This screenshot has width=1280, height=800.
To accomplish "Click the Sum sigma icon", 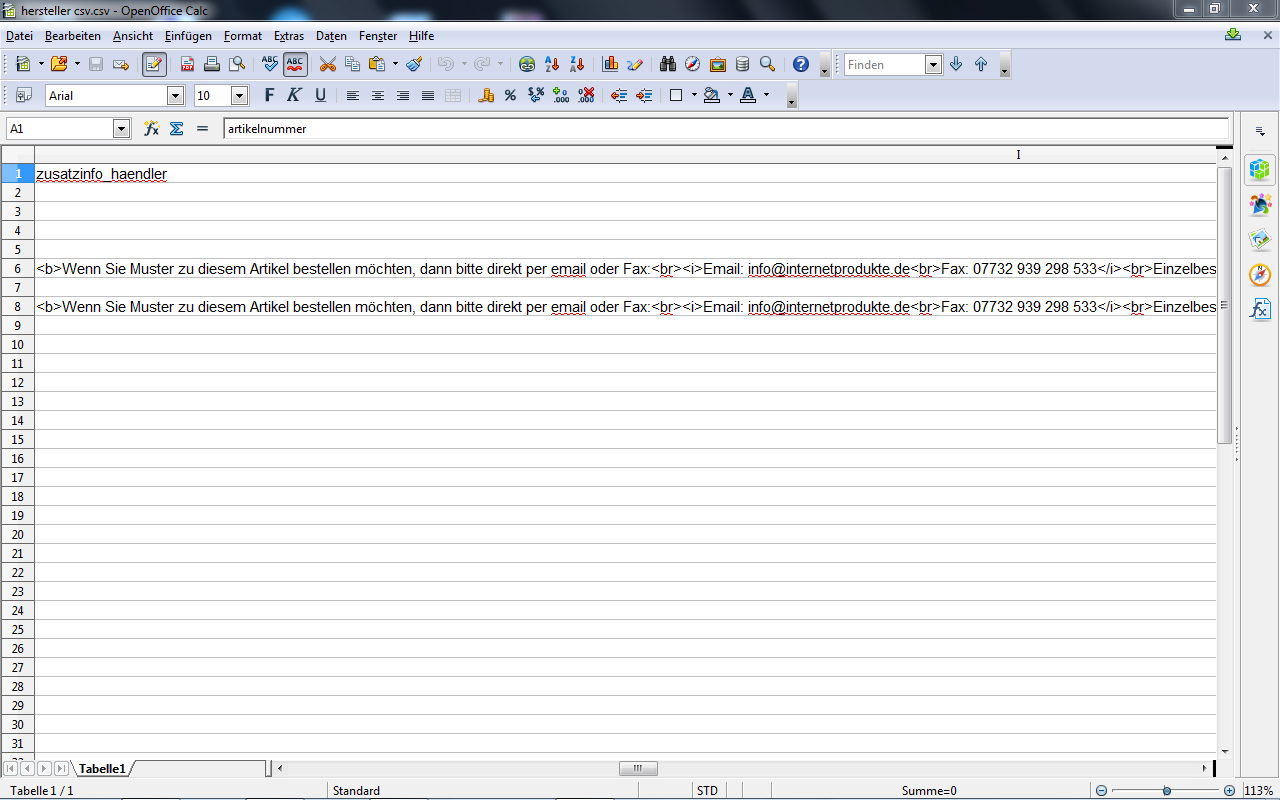I will click(x=177, y=129).
